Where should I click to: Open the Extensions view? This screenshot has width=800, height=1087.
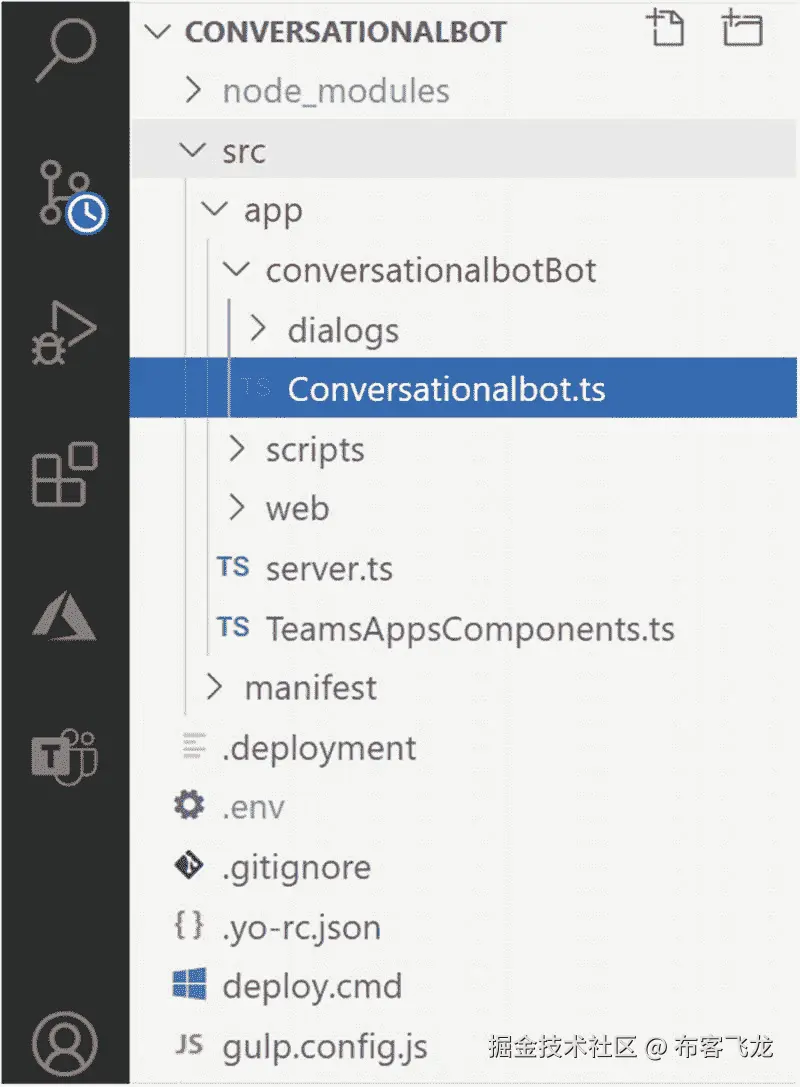pos(65,475)
